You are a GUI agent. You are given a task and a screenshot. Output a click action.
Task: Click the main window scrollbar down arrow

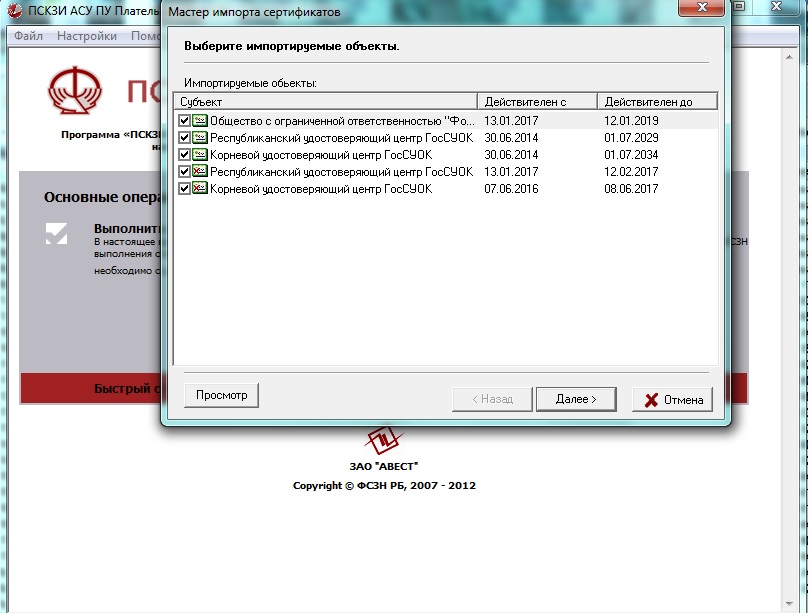(x=789, y=604)
